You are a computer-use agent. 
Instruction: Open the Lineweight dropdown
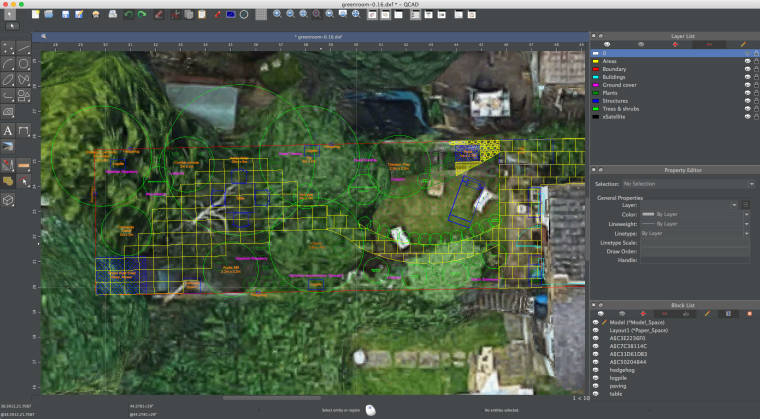[x=695, y=224]
